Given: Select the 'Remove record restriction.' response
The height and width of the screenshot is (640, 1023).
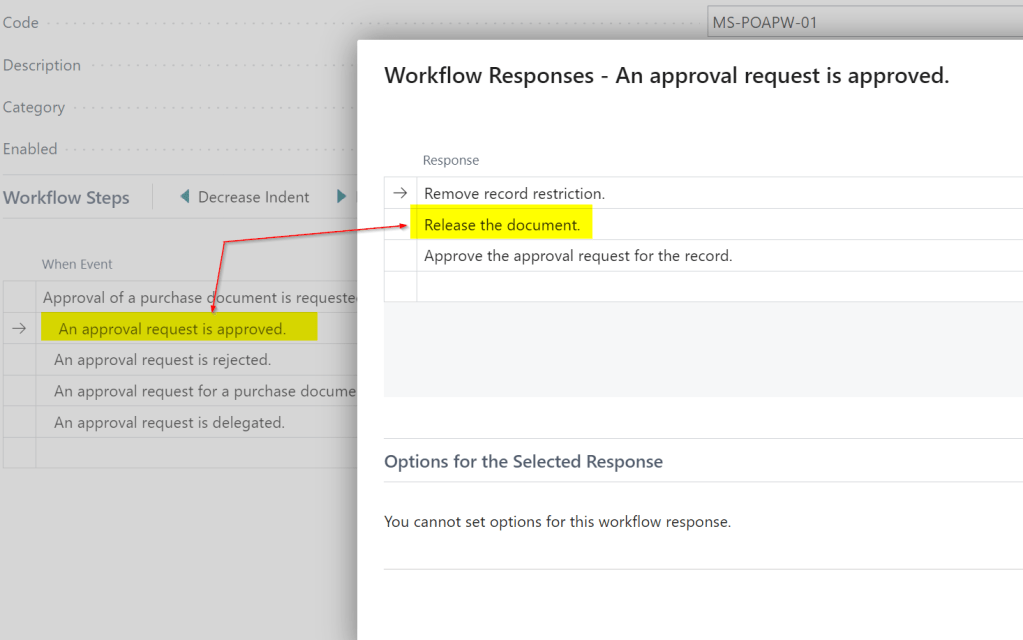Looking at the screenshot, I should point(514,193).
